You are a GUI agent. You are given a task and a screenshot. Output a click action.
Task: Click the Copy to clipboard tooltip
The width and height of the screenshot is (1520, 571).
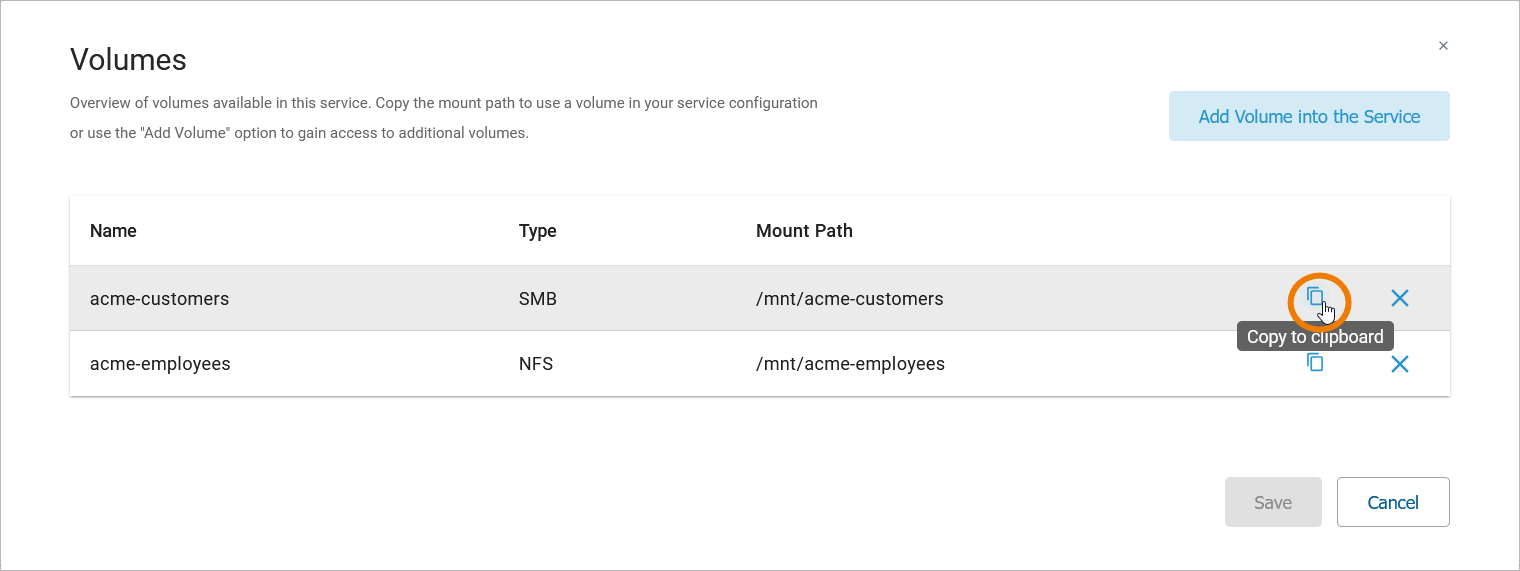click(x=1315, y=337)
